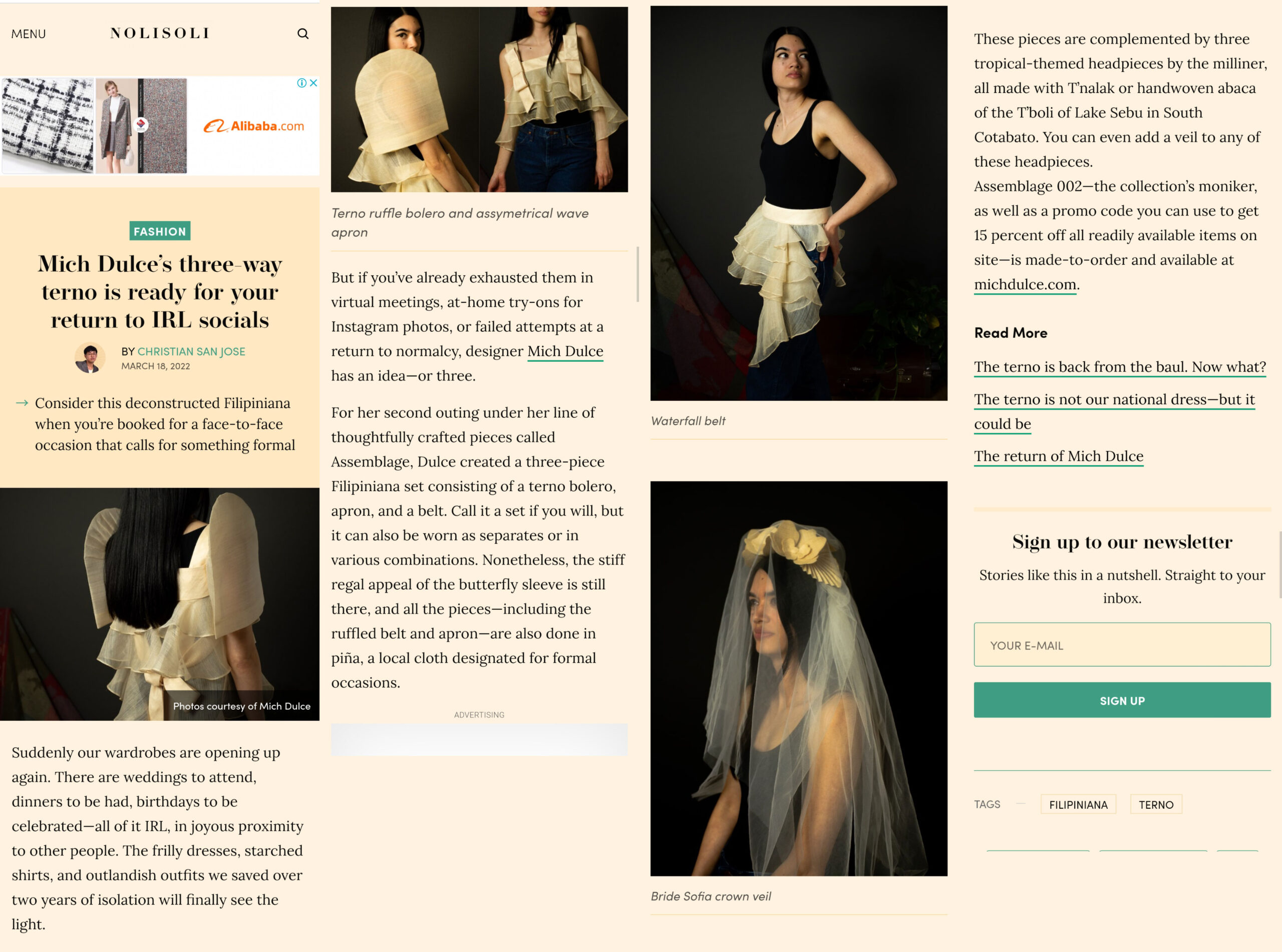Click the Waterfall belt photo
Image resolution: width=1282 pixels, height=952 pixels.
coord(798,203)
